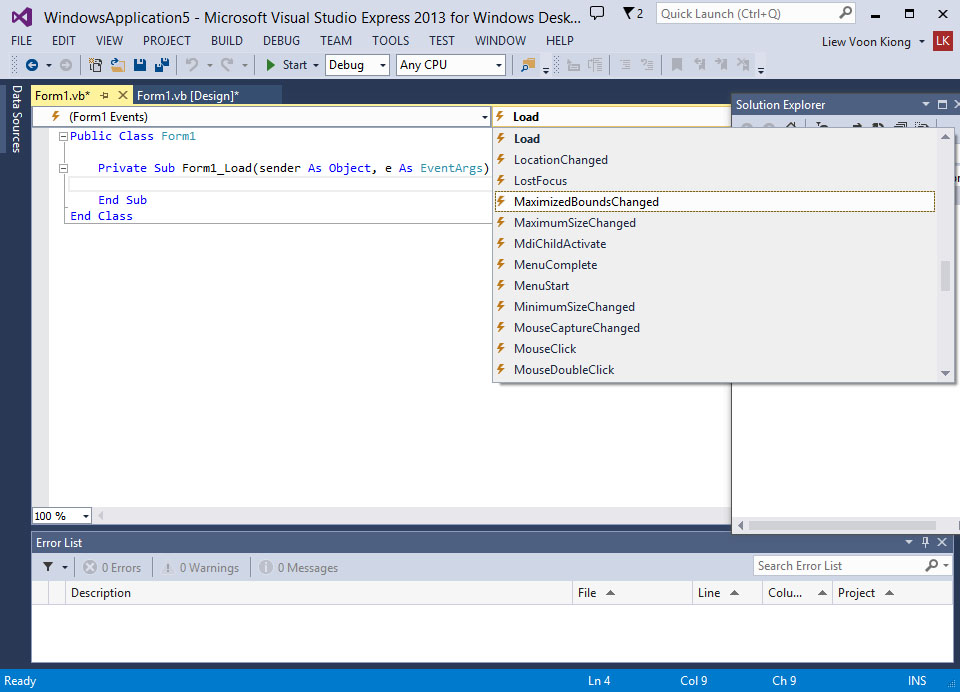Click the Visual Studio logo icon
The image size is (960, 692).
pyautogui.click(x=22, y=17)
